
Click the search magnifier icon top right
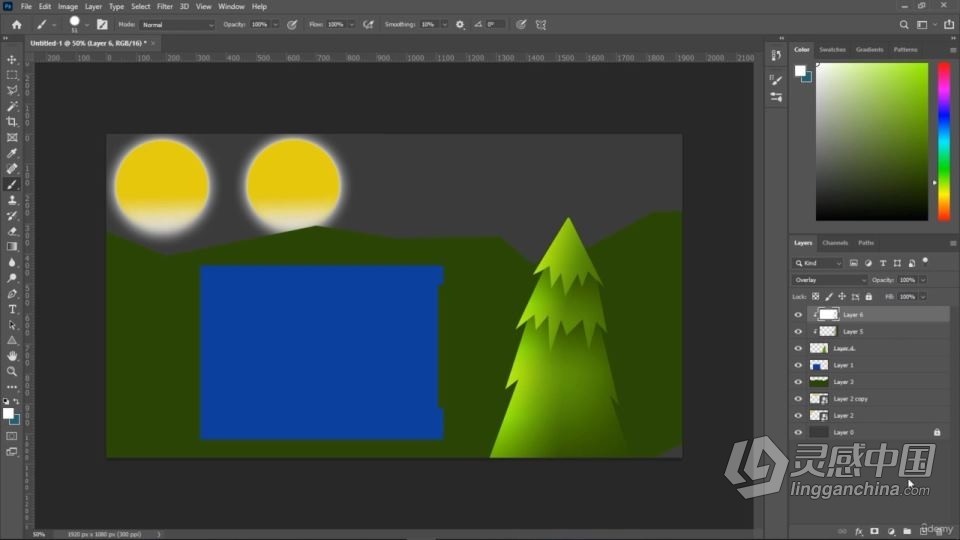coord(904,24)
